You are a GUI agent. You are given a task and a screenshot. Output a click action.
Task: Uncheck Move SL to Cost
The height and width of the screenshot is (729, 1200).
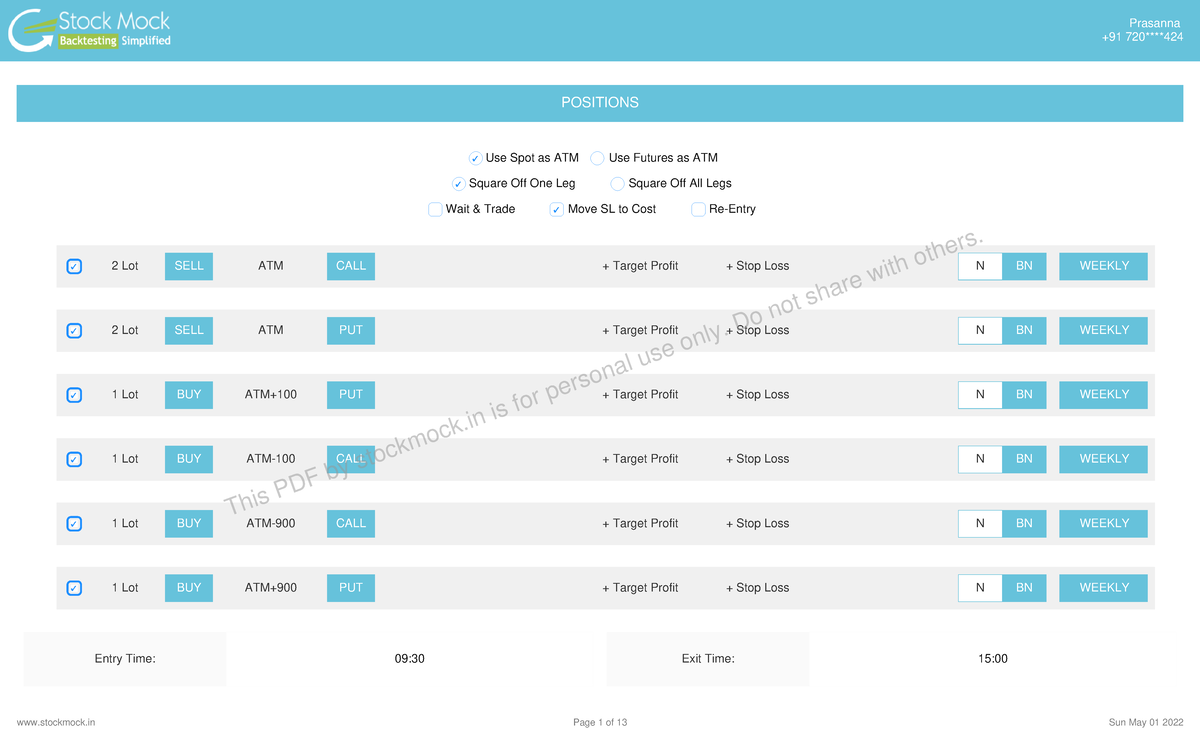(556, 209)
